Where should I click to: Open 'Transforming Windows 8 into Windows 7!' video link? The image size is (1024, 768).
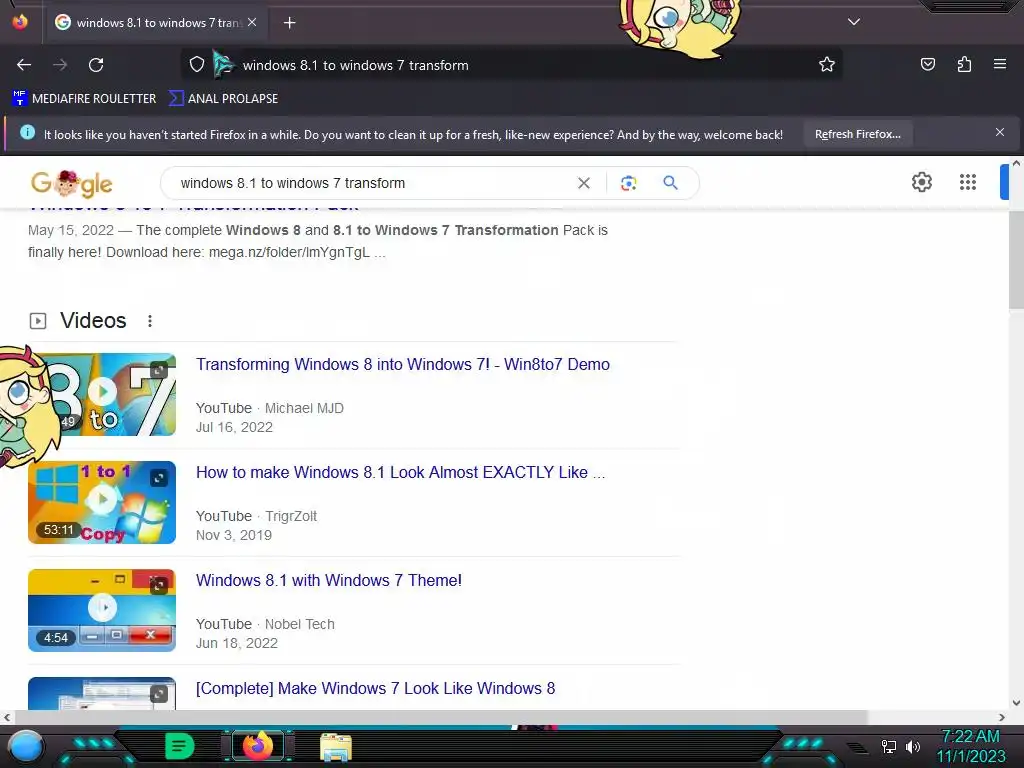click(x=402, y=364)
